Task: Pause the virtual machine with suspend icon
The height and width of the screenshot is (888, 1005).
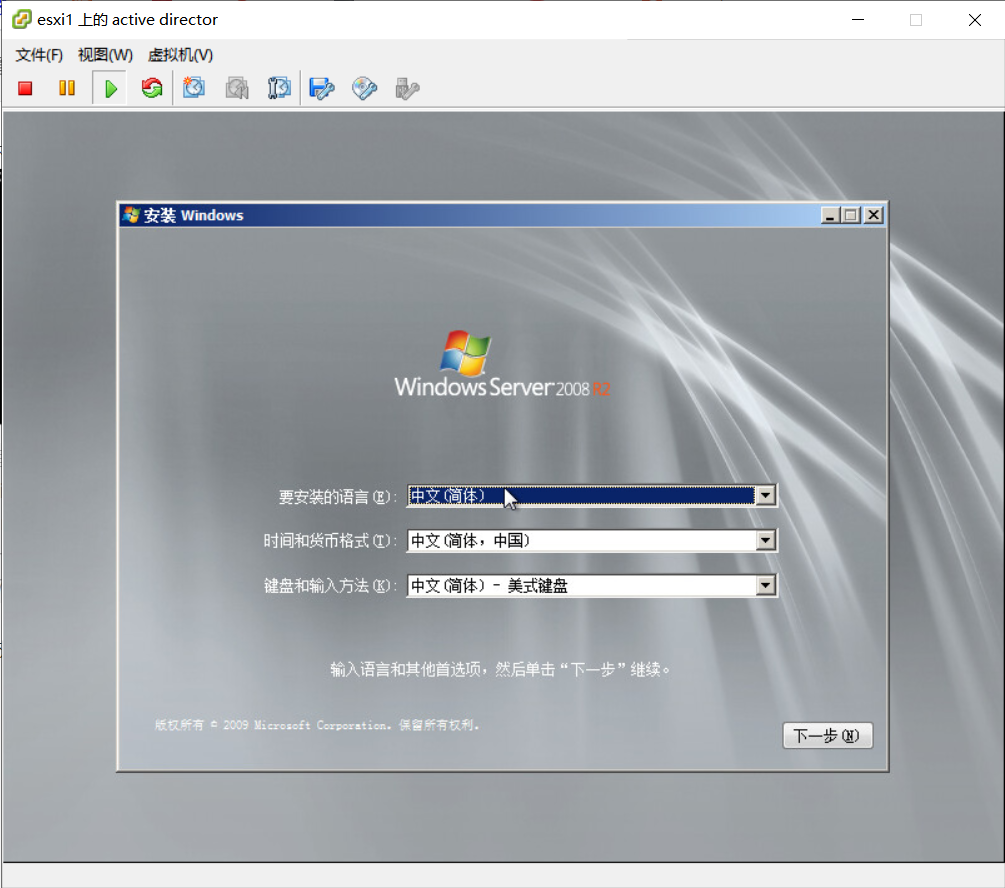Action: pos(67,88)
